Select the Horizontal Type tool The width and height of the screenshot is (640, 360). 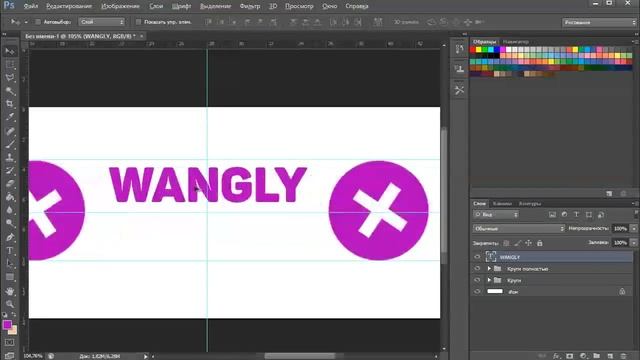click(10, 251)
